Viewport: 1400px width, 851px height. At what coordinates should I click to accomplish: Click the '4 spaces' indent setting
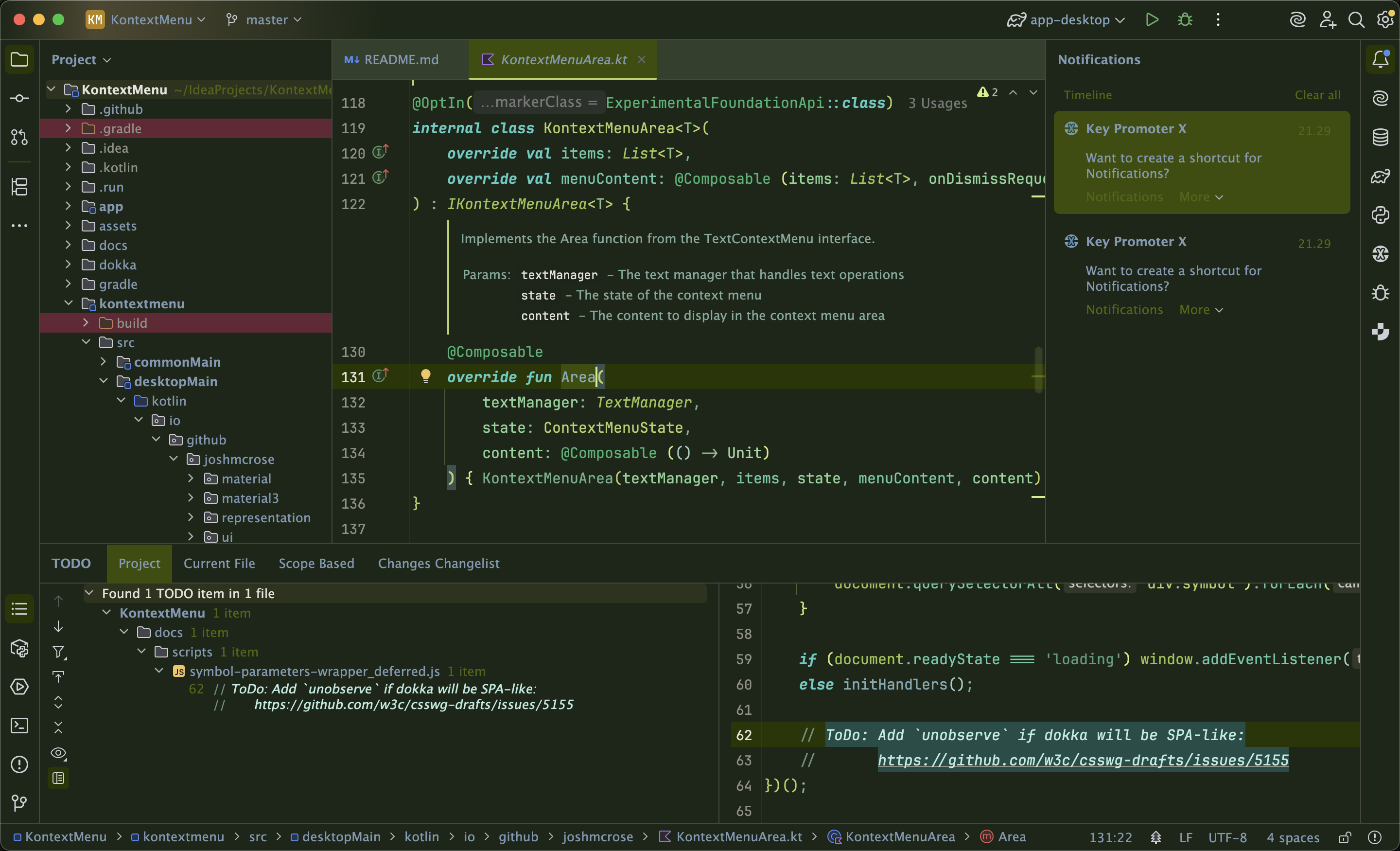(x=1293, y=837)
